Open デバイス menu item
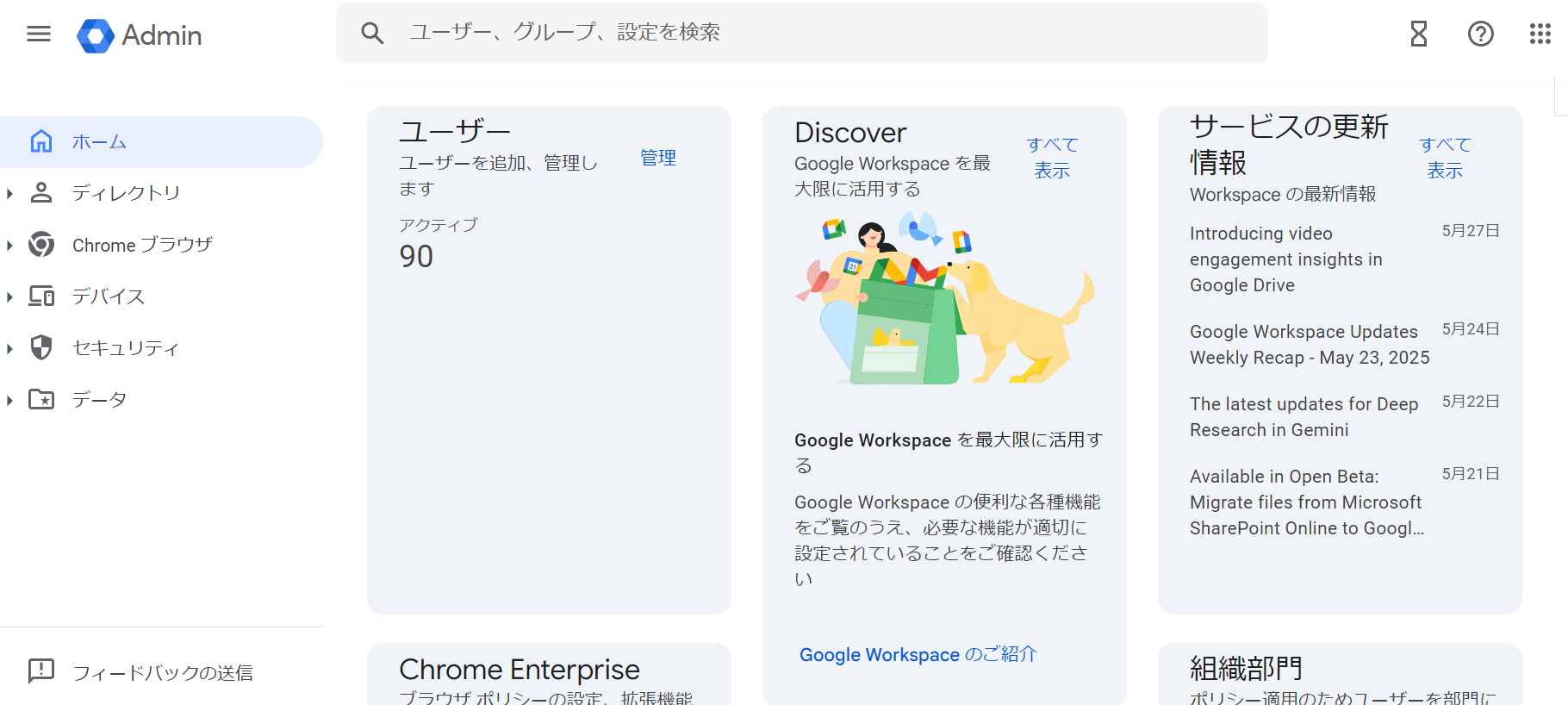1568x705 pixels. coord(161,296)
